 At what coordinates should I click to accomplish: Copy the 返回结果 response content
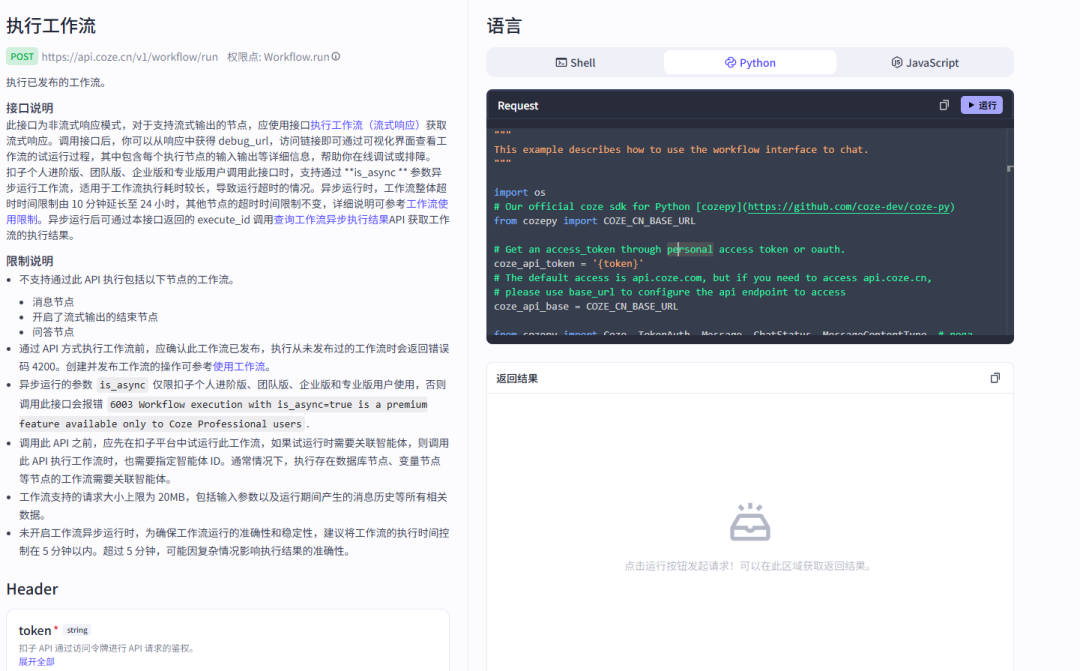coord(995,378)
